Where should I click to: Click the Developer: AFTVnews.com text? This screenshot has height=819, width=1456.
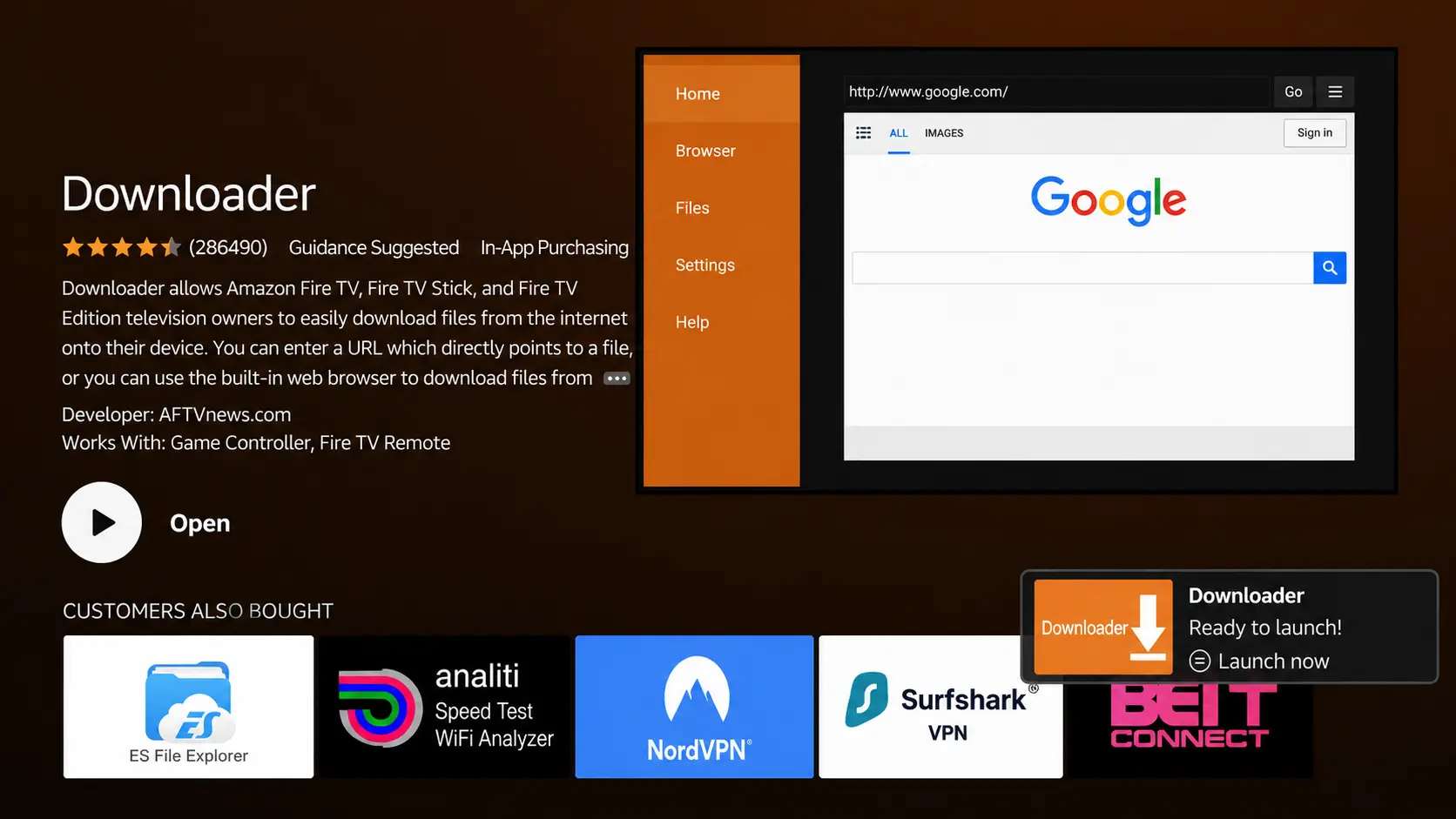(x=177, y=415)
